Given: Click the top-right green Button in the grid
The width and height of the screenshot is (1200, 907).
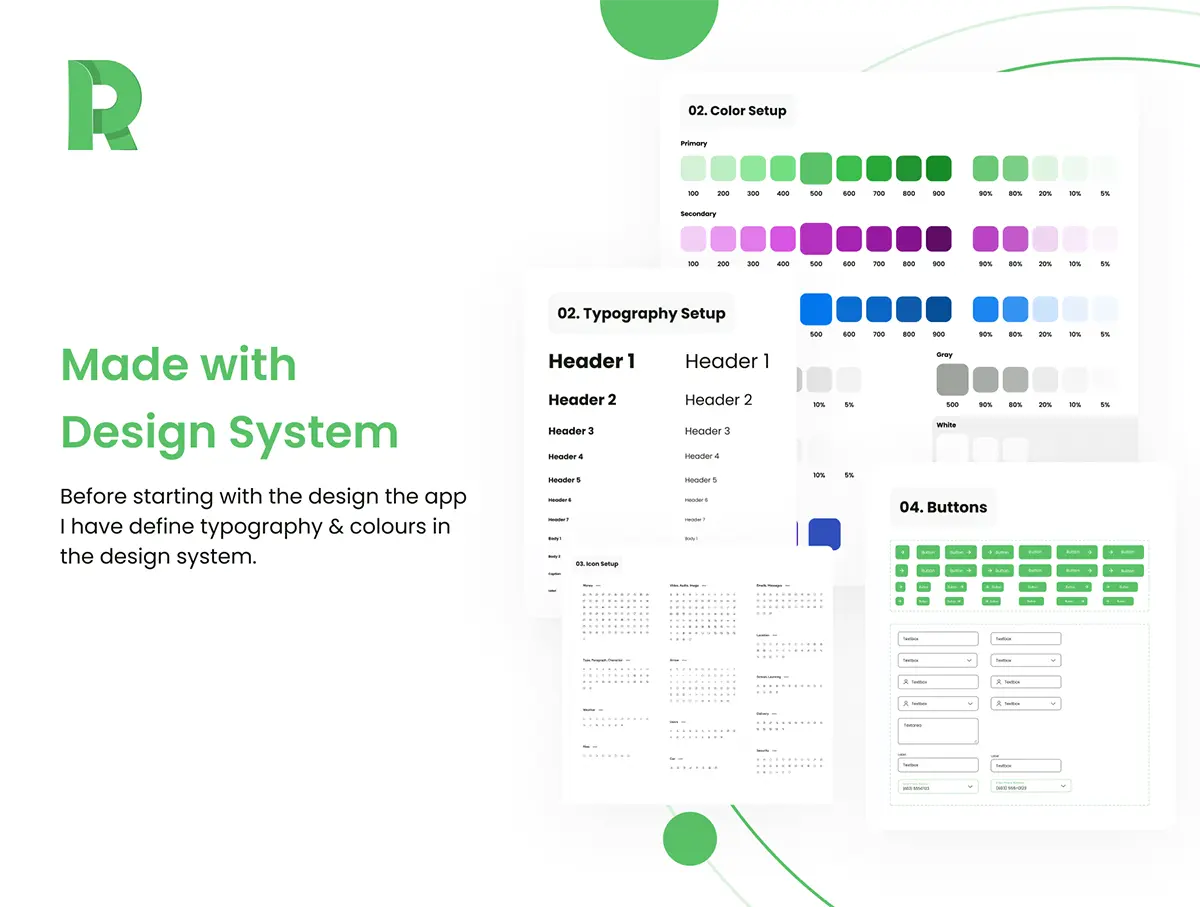Looking at the screenshot, I should coord(1123,552).
